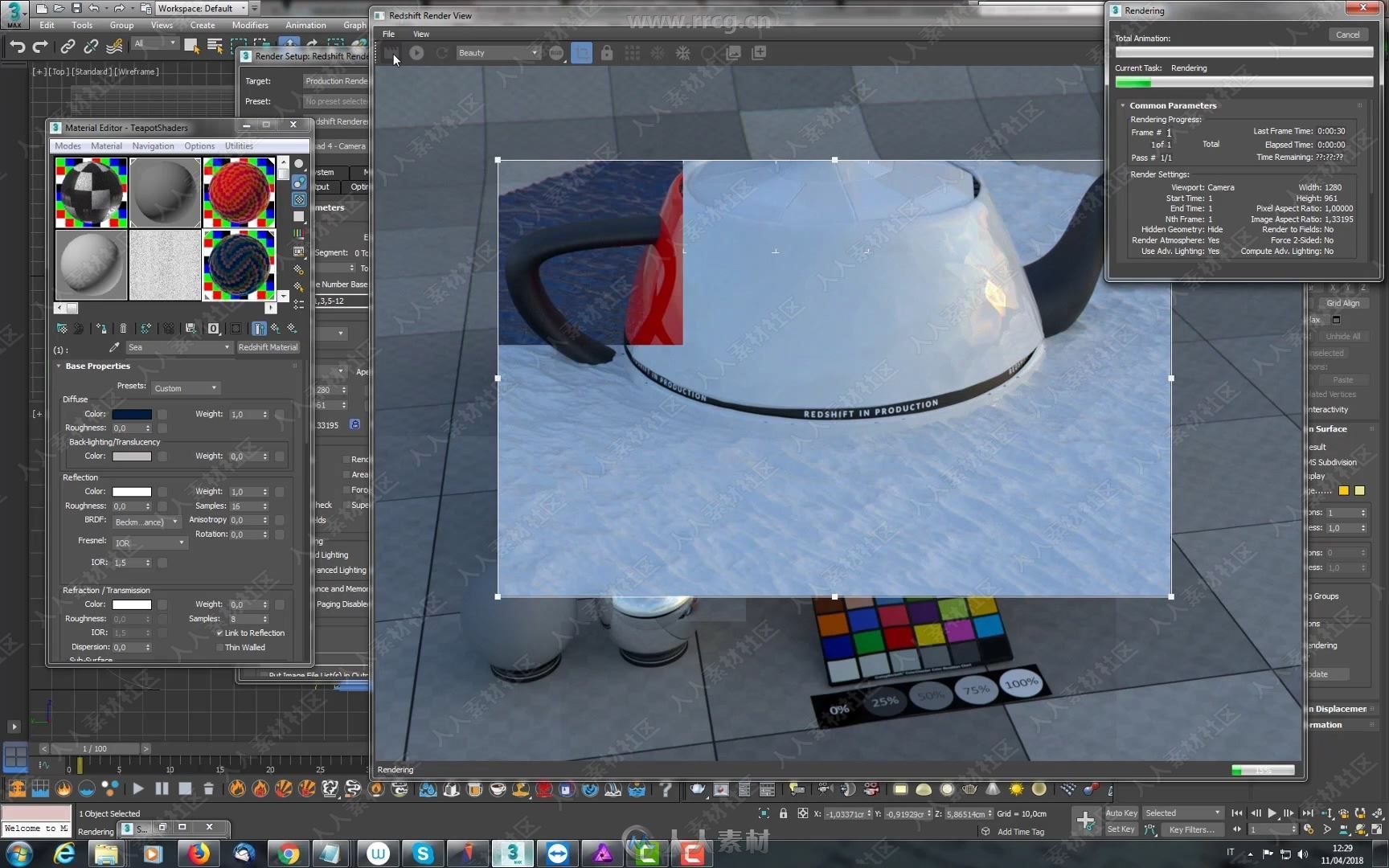Click play animation button in transport controls

[x=1272, y=813]
